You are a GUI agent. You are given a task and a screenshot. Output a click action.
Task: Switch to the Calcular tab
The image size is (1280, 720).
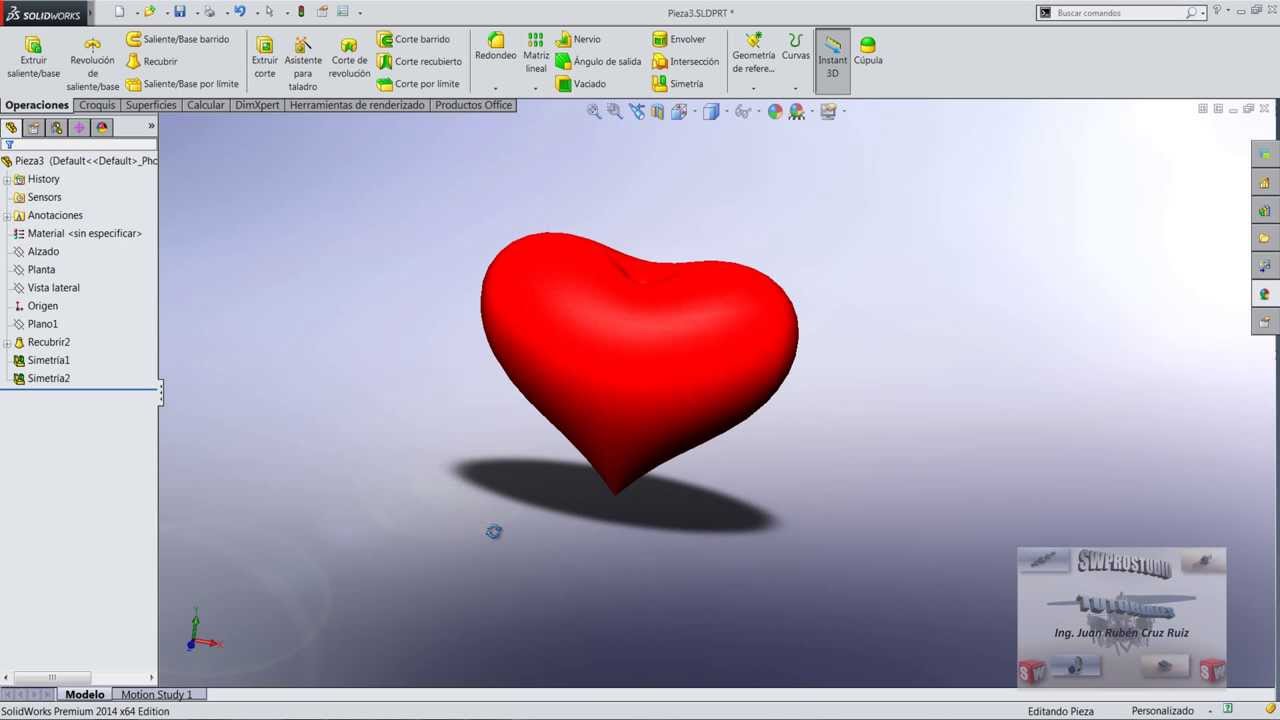point(206,105)
